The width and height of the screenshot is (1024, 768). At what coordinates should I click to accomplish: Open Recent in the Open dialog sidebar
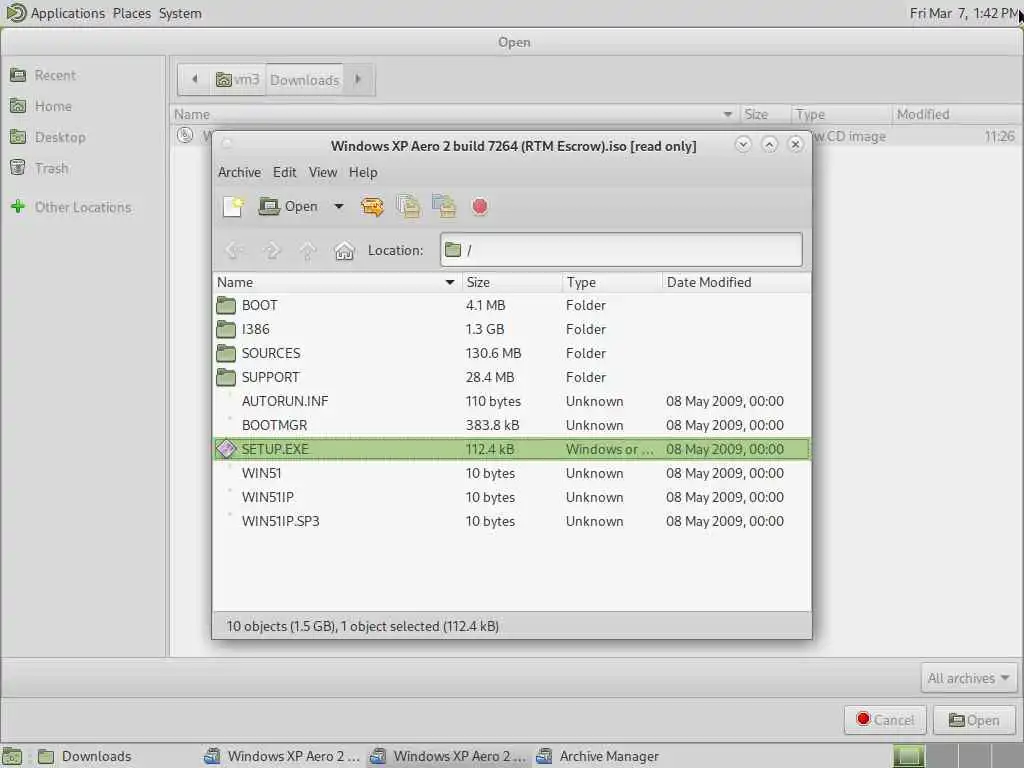pos(82,75)
